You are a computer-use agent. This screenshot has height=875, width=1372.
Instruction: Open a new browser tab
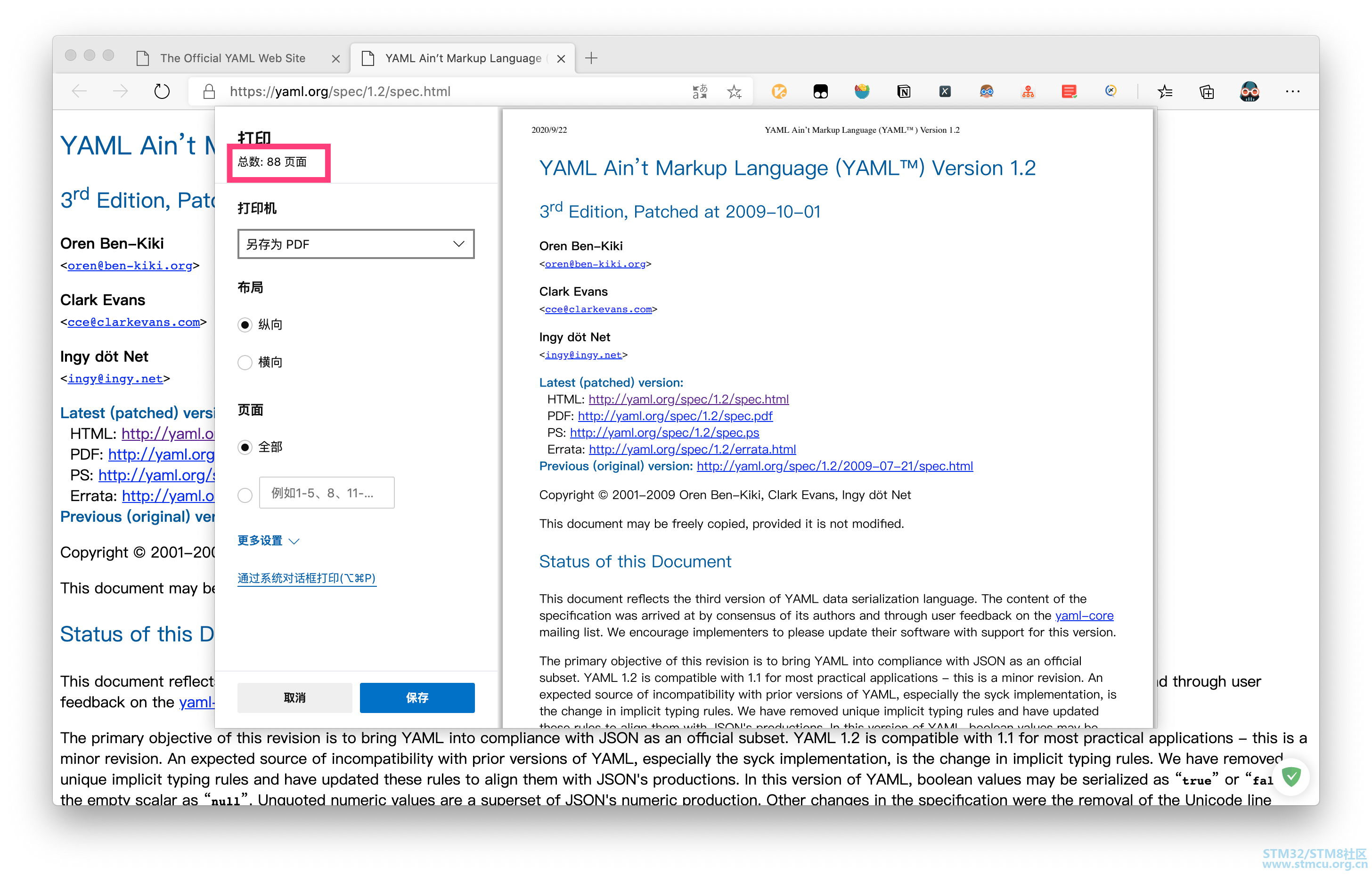pos(591,58)
